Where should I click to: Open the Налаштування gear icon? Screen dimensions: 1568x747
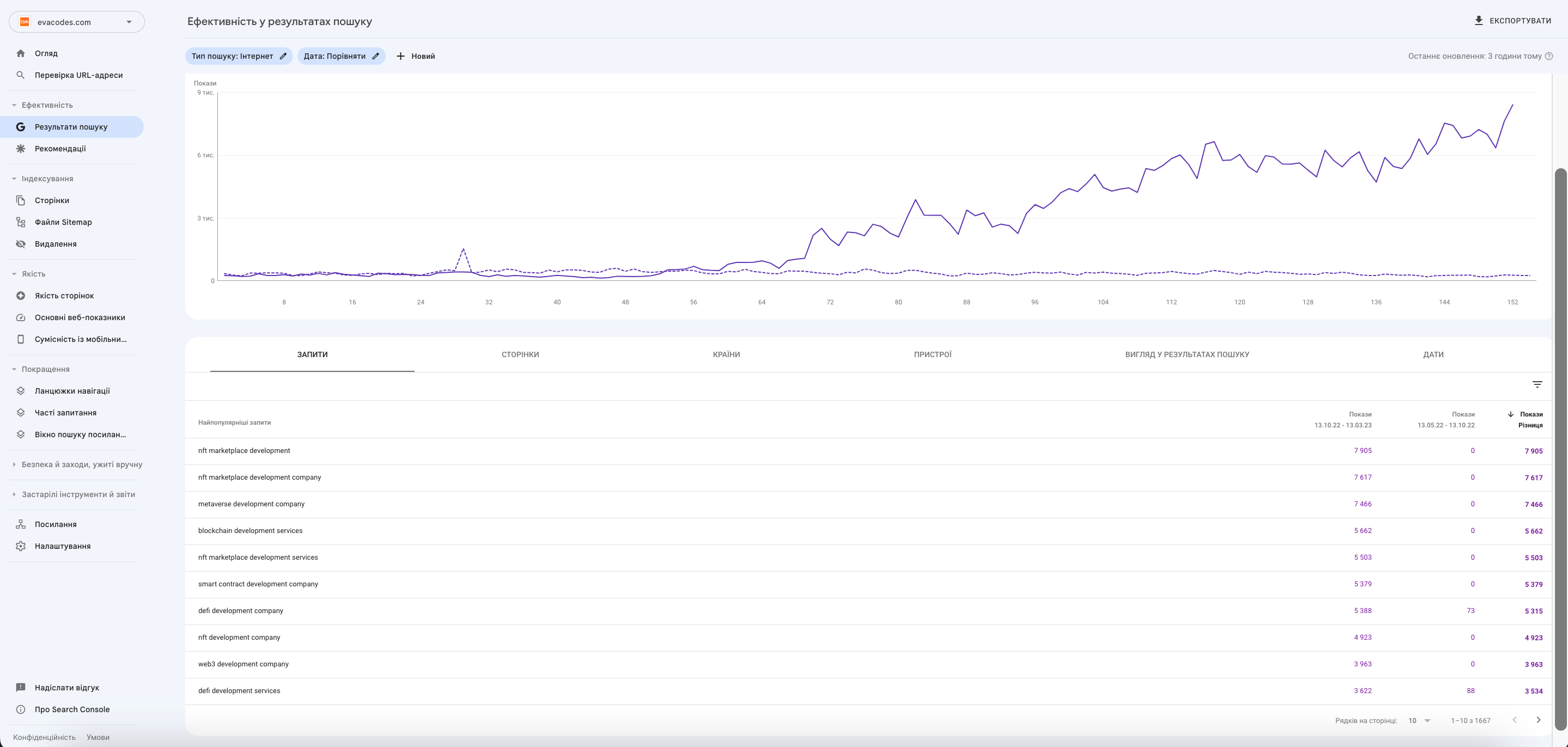click(x=21, y=546)
